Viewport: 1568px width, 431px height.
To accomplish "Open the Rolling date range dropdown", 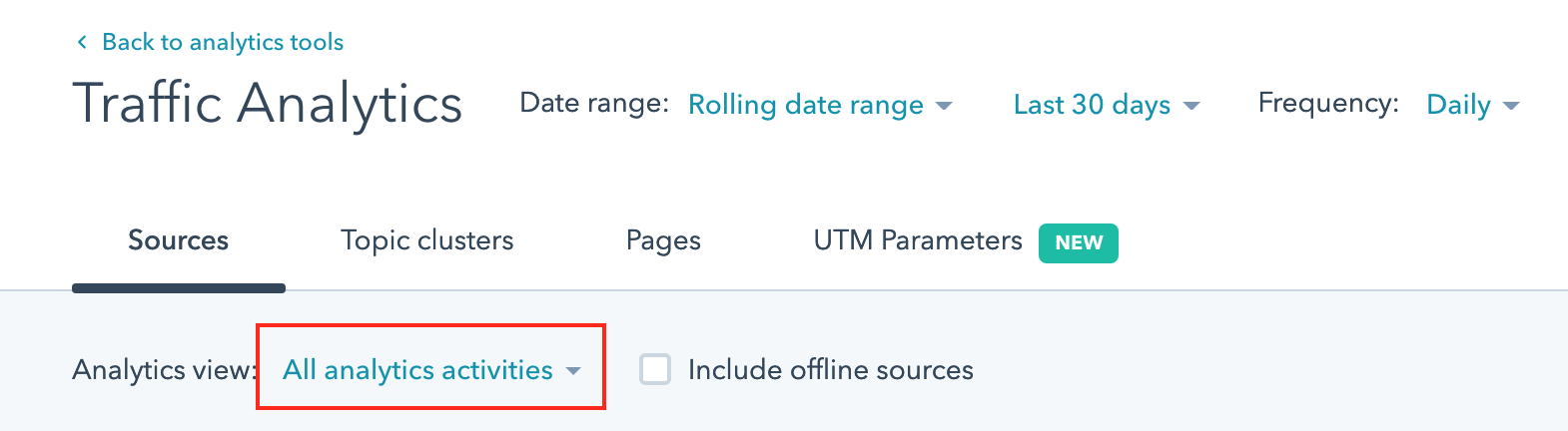I will 805,105.
